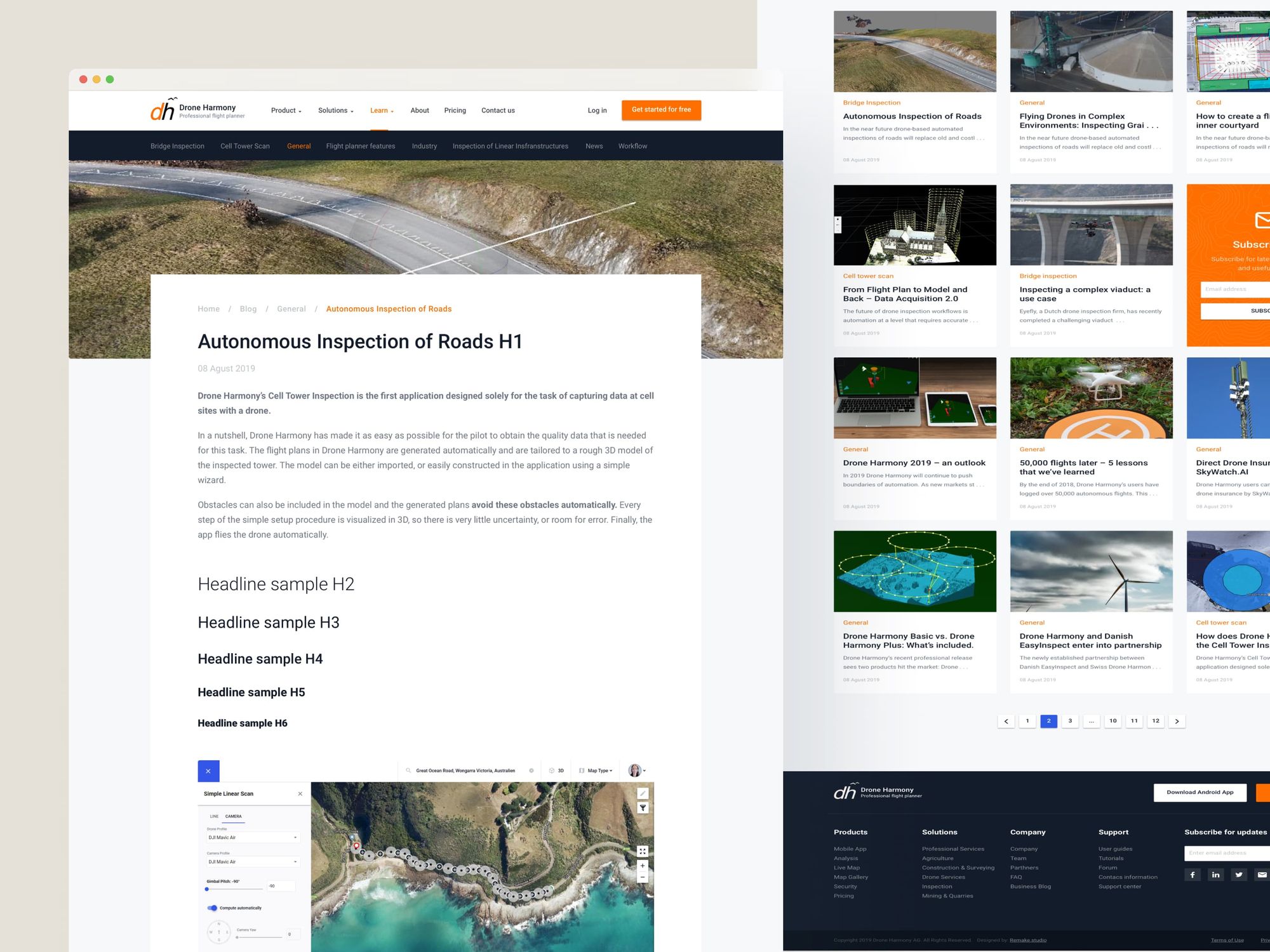This screenshot has height=952, width=1270.
Task: Click the LinkedIn icon in footer
Action: tap(1215, 875)
